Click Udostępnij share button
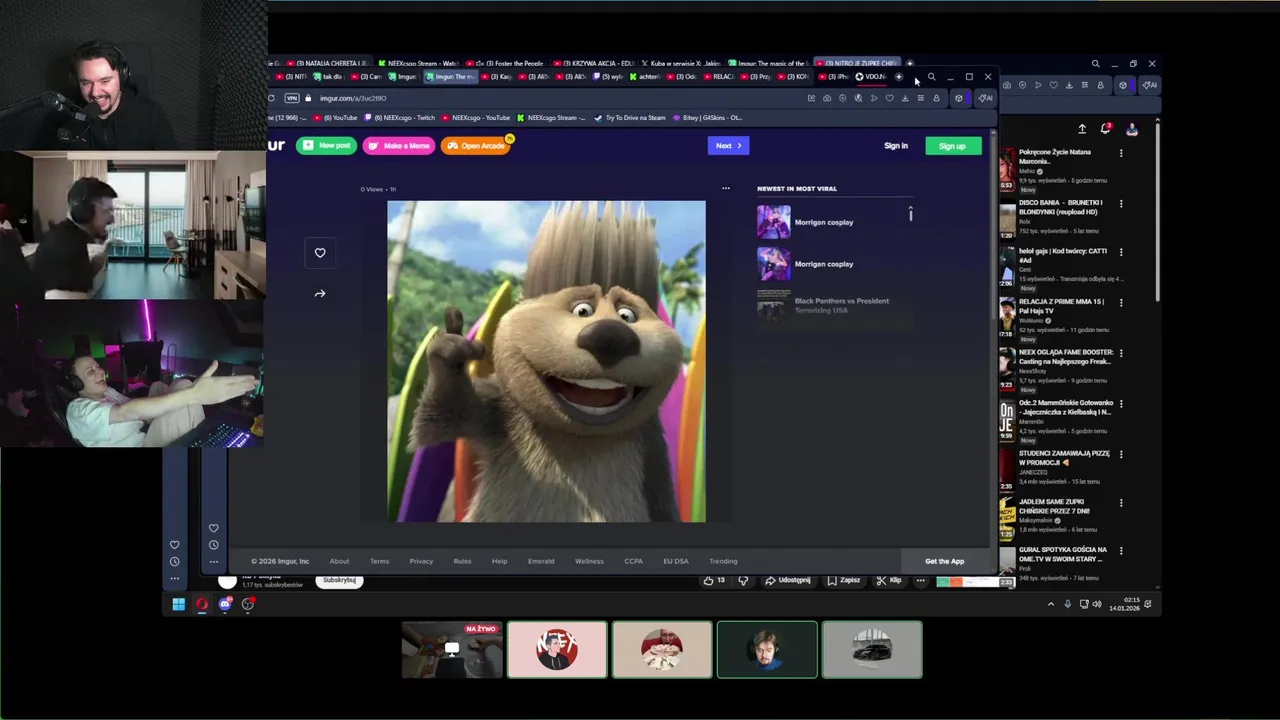The height and width of the screenshot is (720, 1280). 788,581
